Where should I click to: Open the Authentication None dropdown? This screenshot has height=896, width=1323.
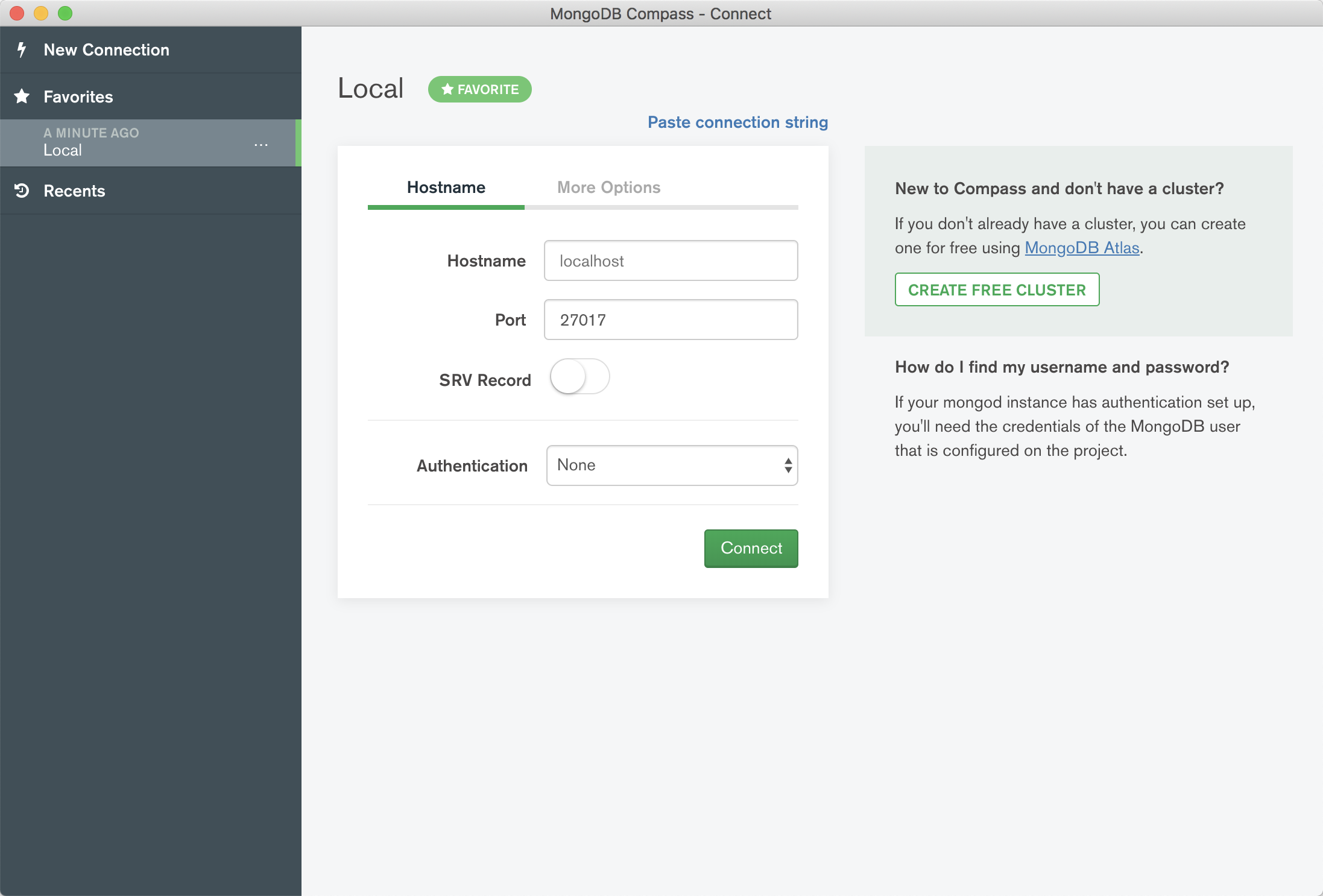663,465
